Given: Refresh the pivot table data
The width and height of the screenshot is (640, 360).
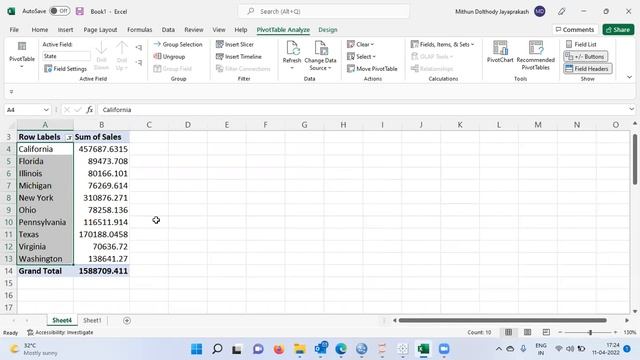Looking at the screenshot, I should pos(292,55).
